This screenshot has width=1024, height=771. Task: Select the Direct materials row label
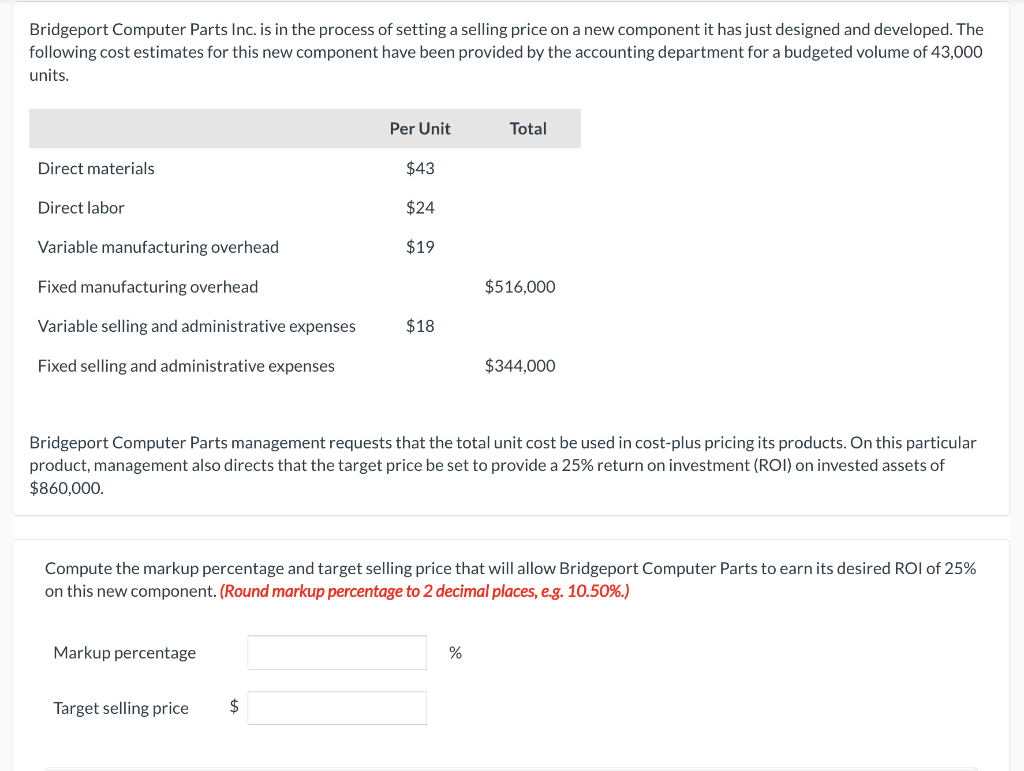click(x=96, y=168)
